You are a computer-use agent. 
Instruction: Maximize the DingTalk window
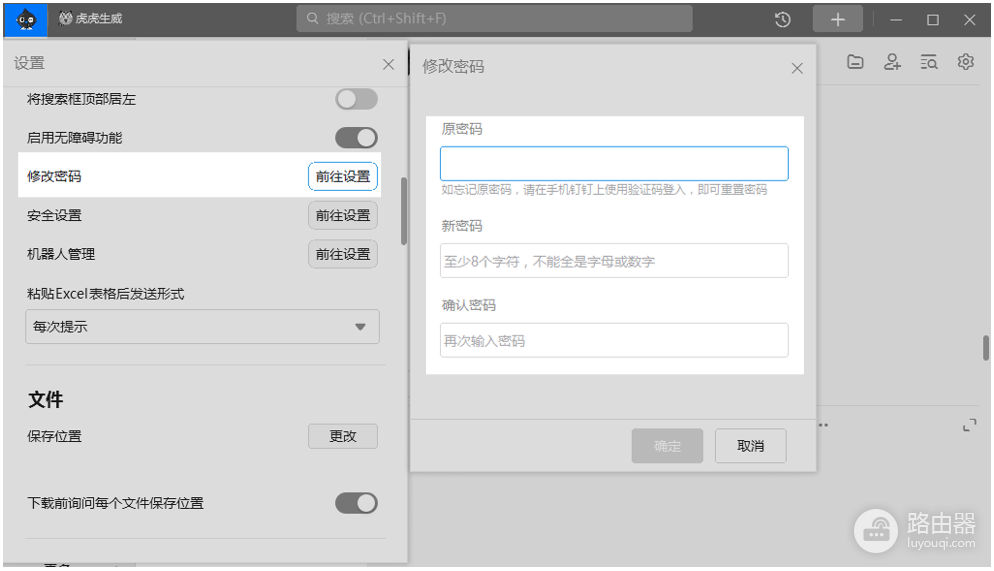933,20
